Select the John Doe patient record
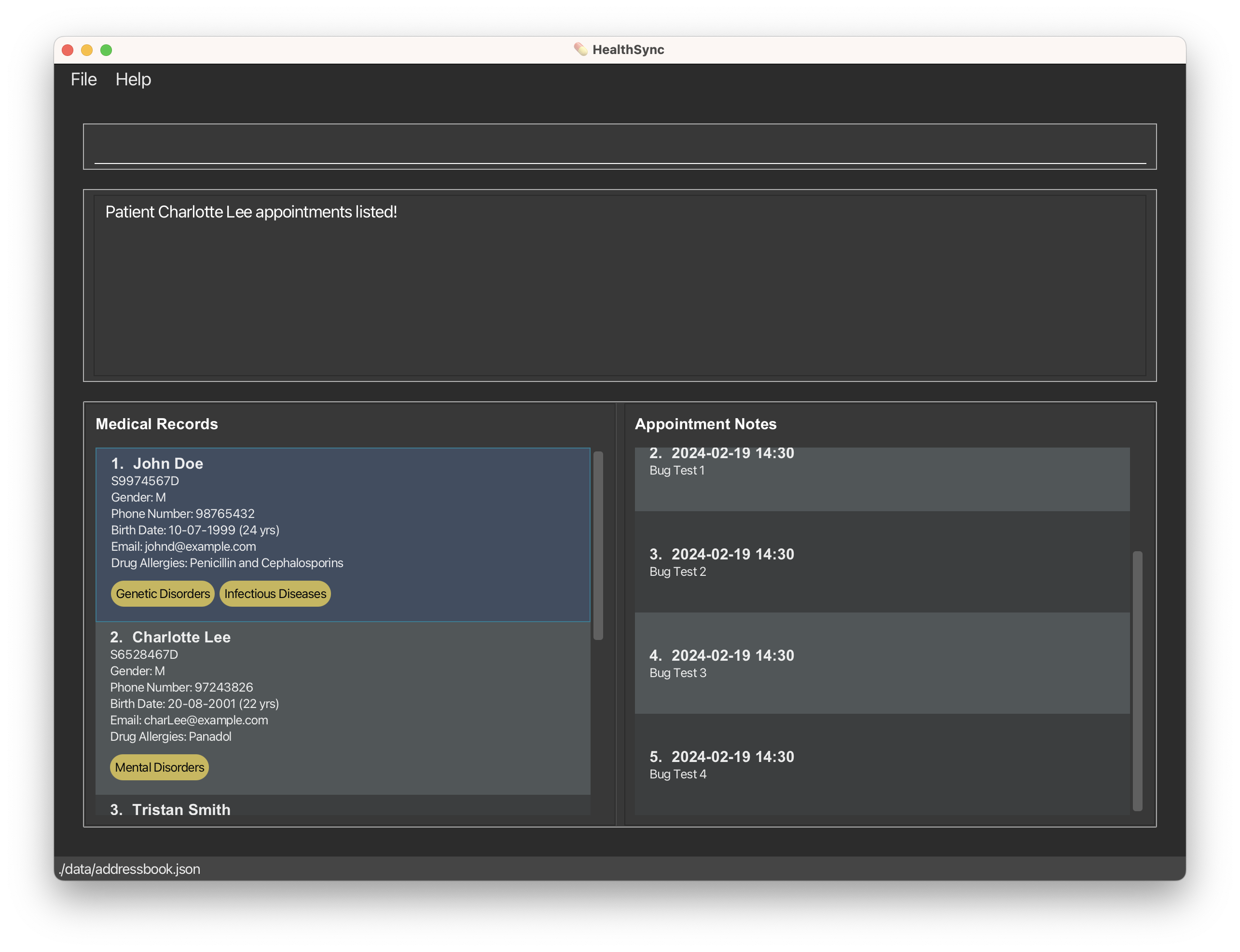 point(343,534)
